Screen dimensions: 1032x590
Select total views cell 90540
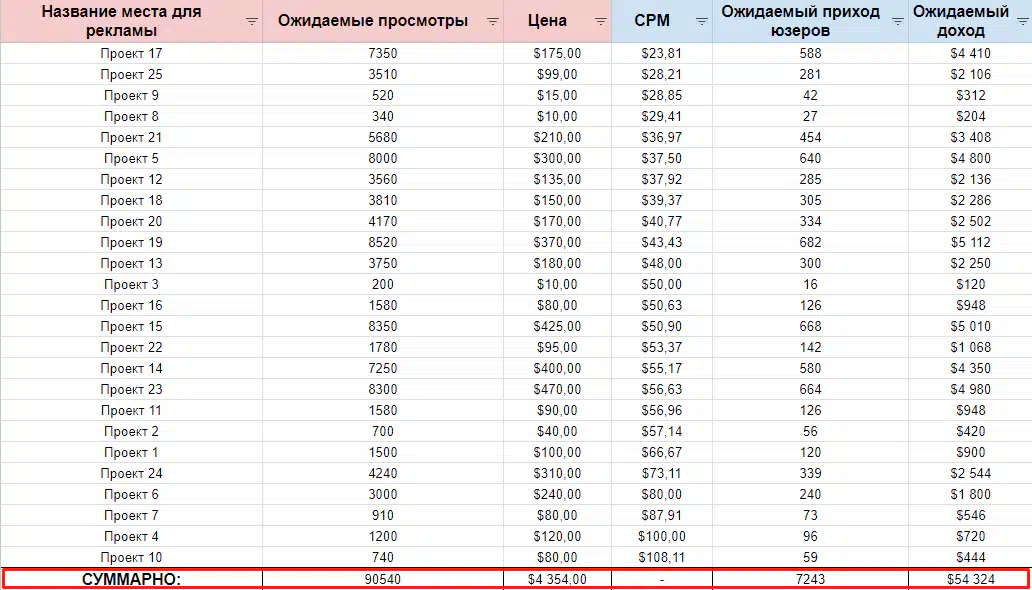383,579
